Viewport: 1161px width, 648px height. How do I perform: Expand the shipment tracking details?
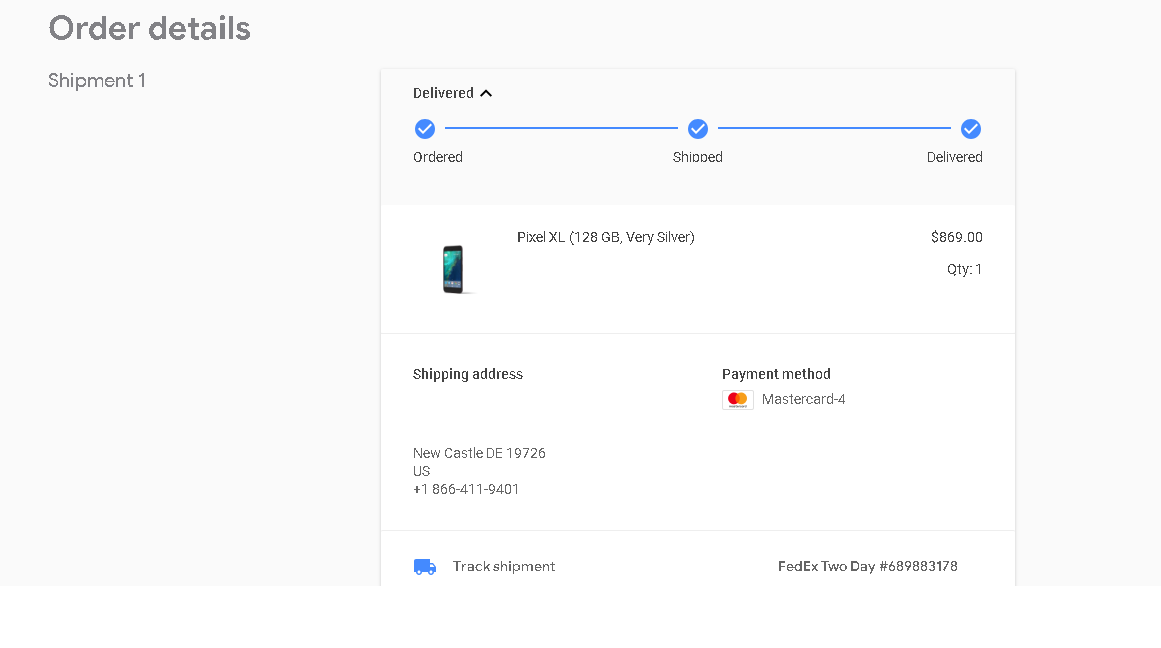(x=504, y=565)
